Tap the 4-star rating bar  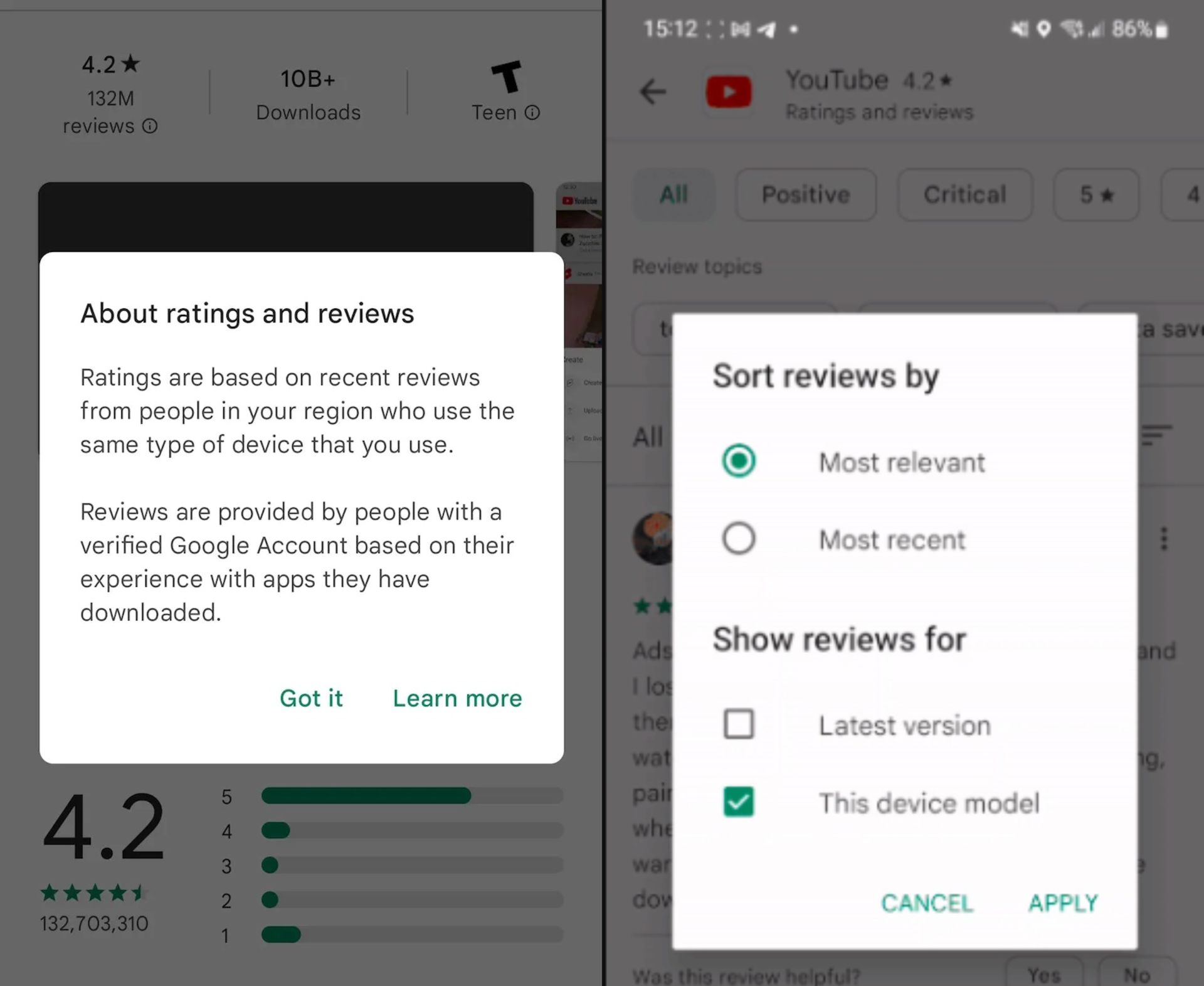pos(412,830)
